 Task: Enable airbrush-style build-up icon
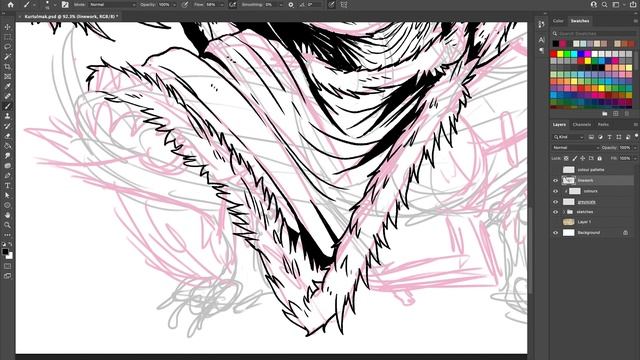pyautogui.click(x=233, y=5)
